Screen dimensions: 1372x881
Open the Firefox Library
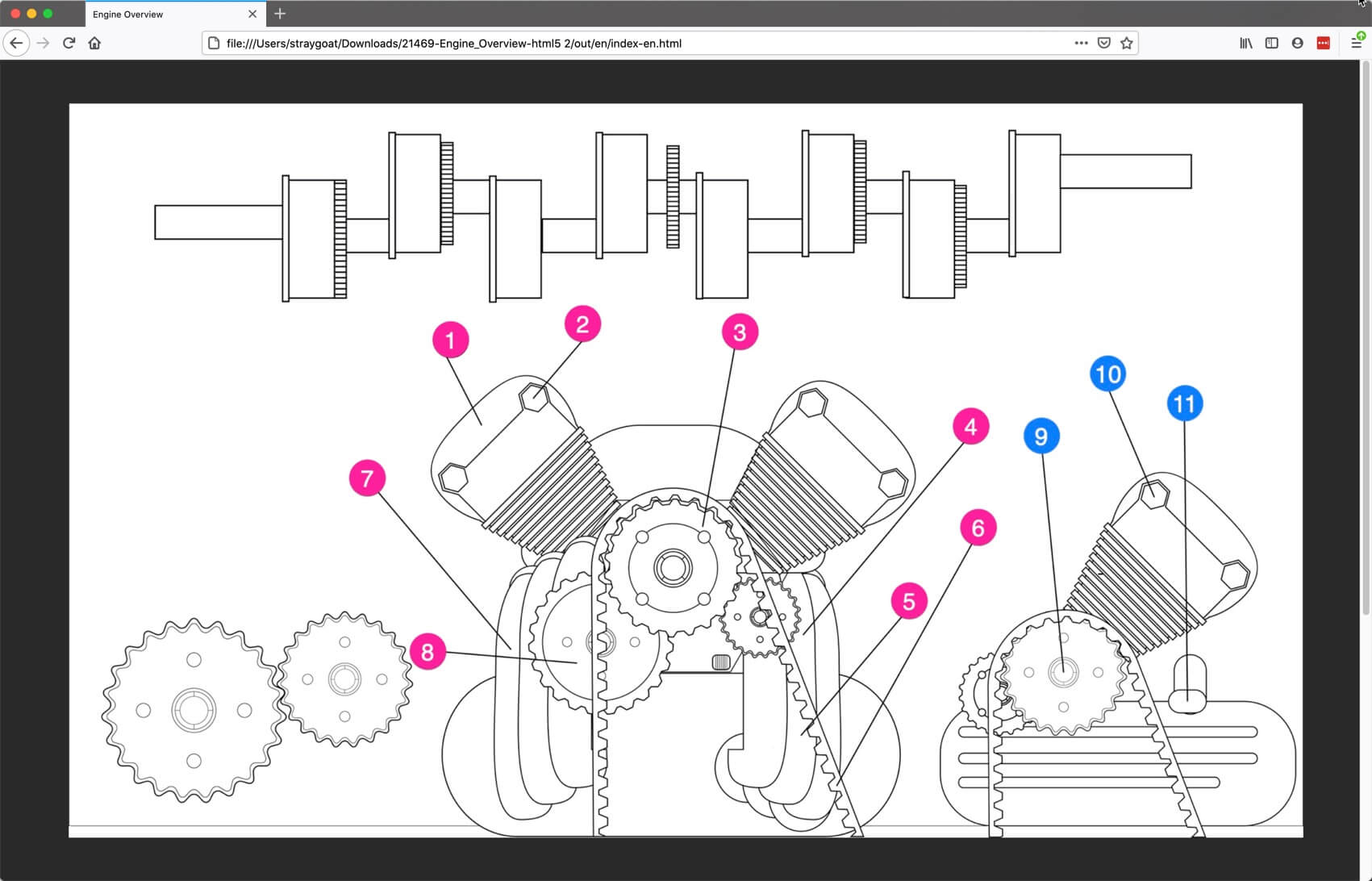coord(1245,43)
